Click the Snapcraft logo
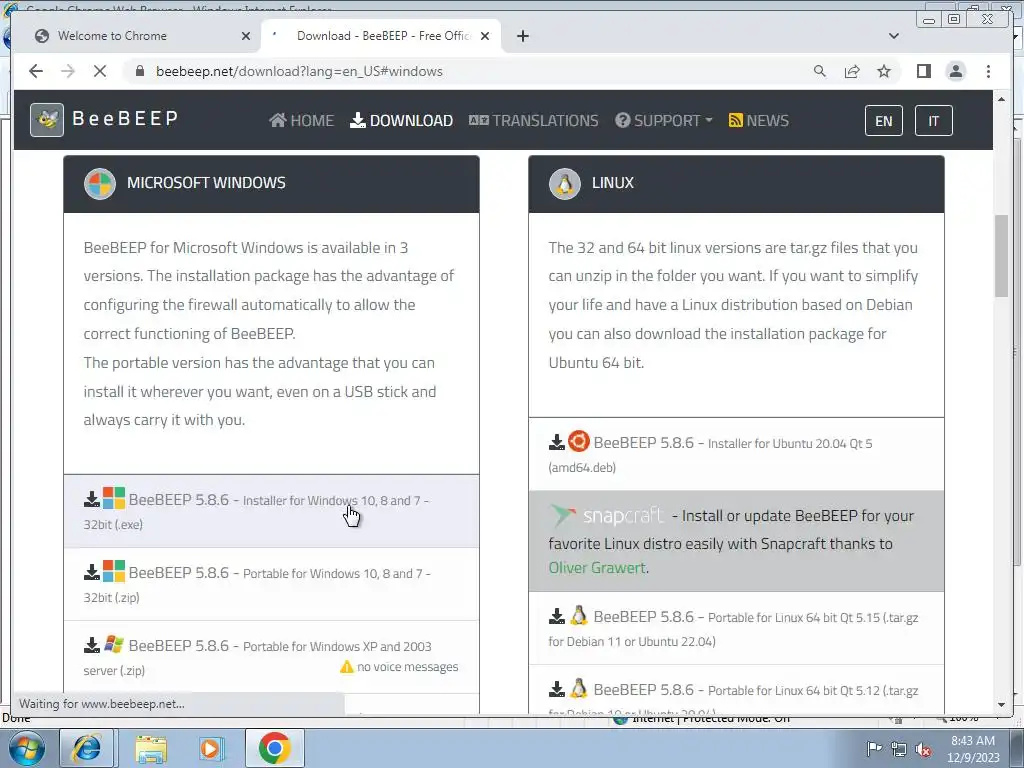 point(607,515)
